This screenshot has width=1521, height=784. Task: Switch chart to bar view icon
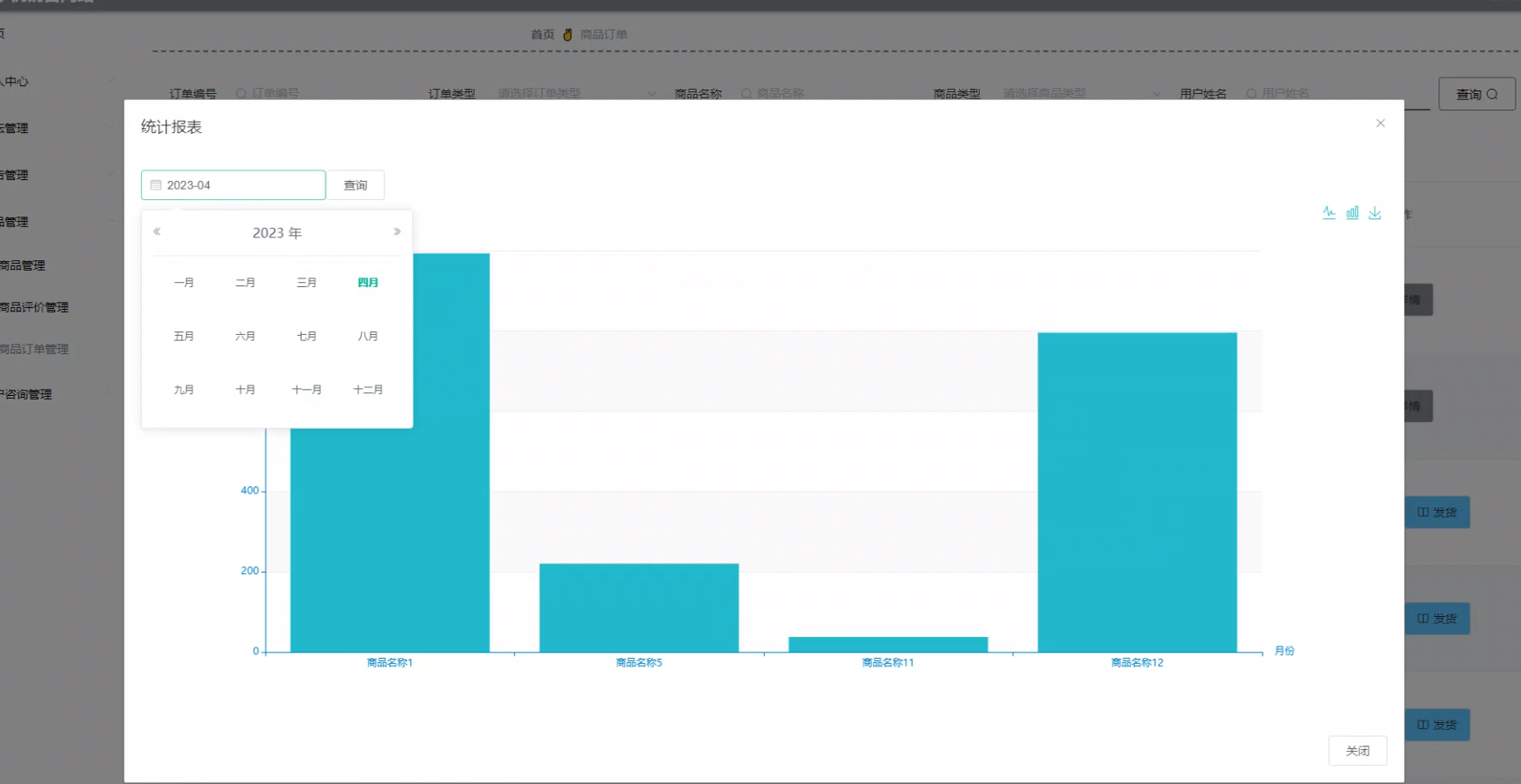click(x=1352, y=212)
